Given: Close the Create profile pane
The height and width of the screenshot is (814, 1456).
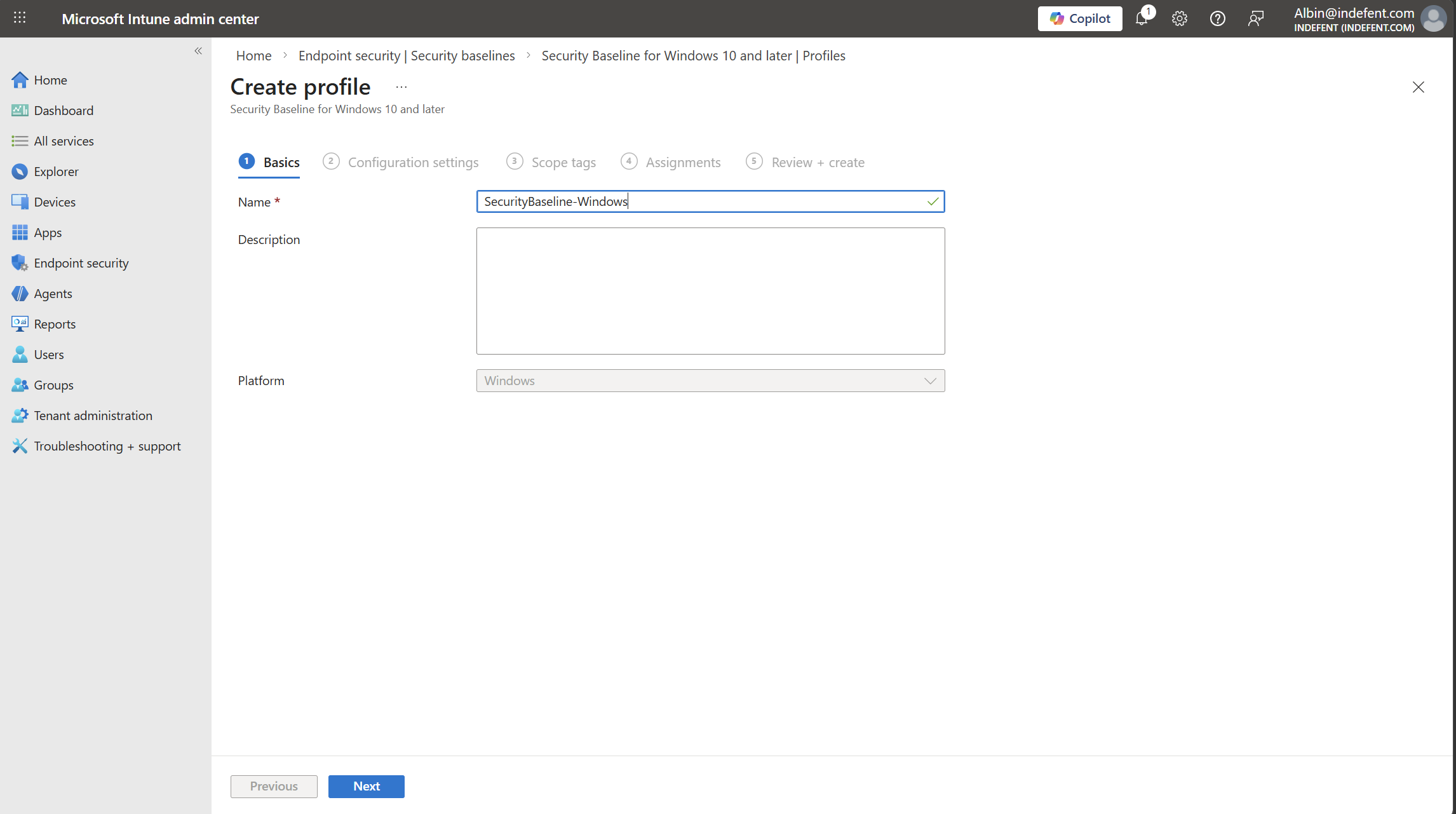Looking at the screenshot, I should click(x=1418, y=87).
